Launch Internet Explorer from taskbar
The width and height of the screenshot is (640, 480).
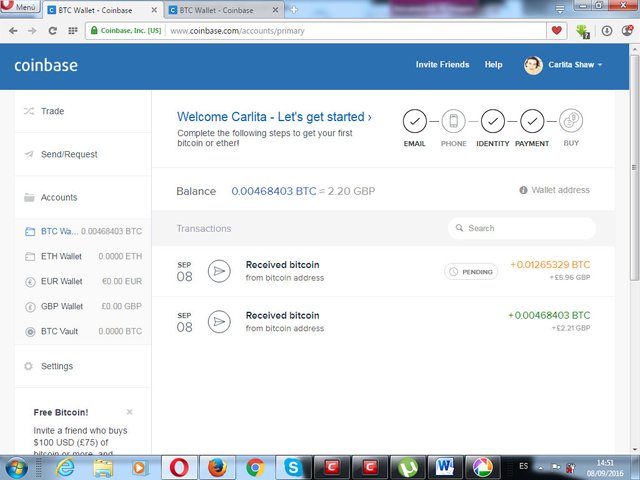click(65, 468)
